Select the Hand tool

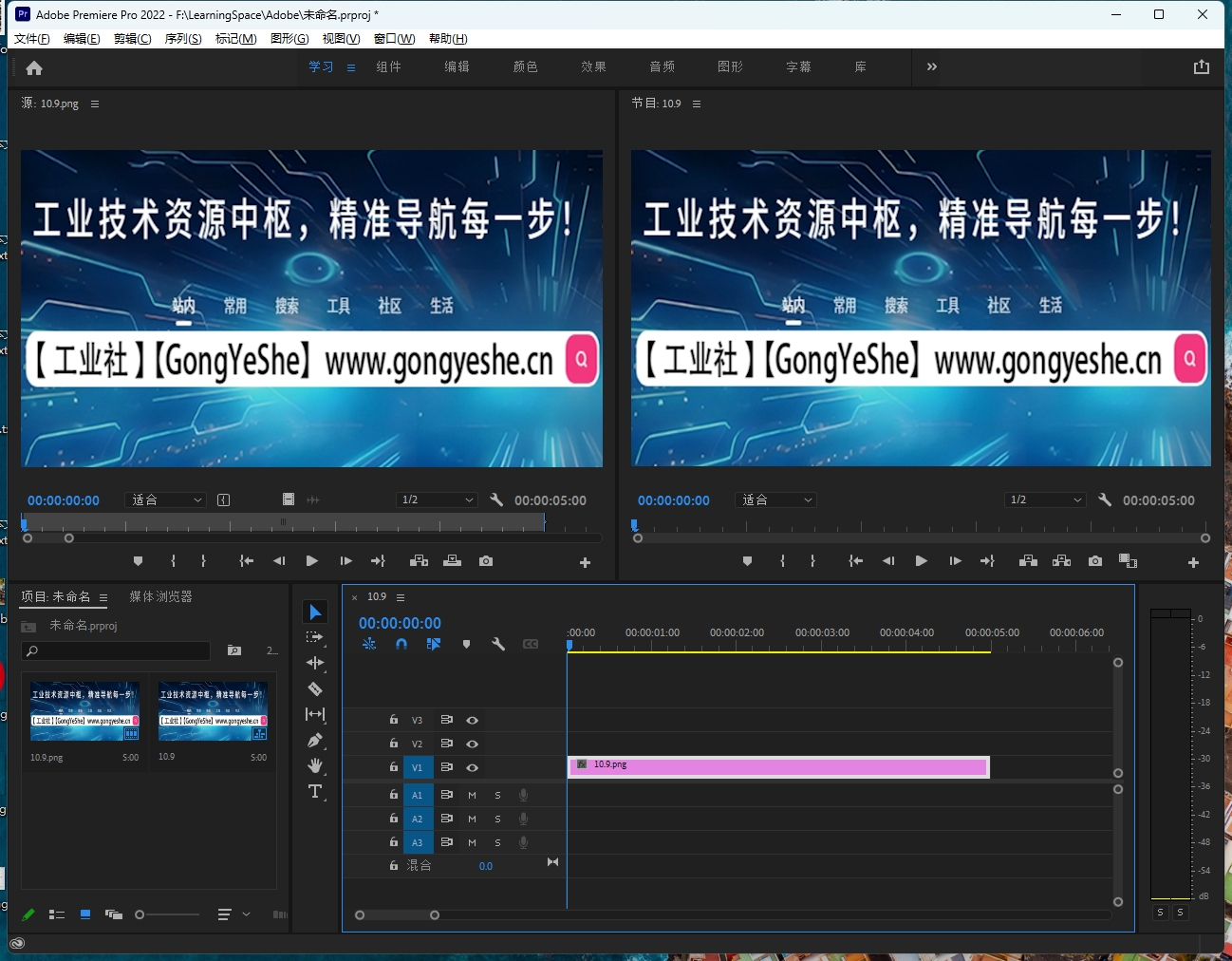point(315,765)
